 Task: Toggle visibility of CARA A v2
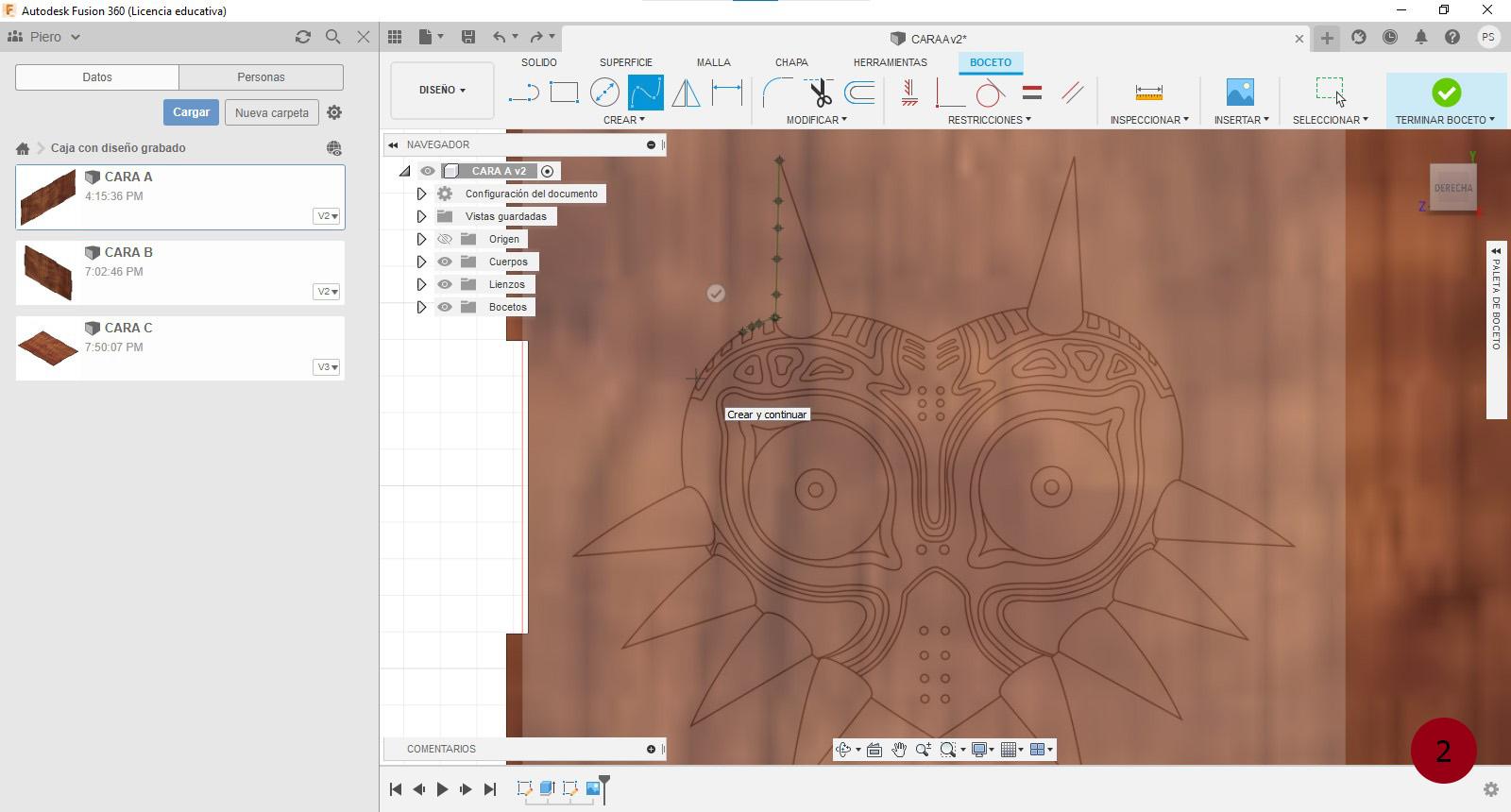[x=428, y=171]
